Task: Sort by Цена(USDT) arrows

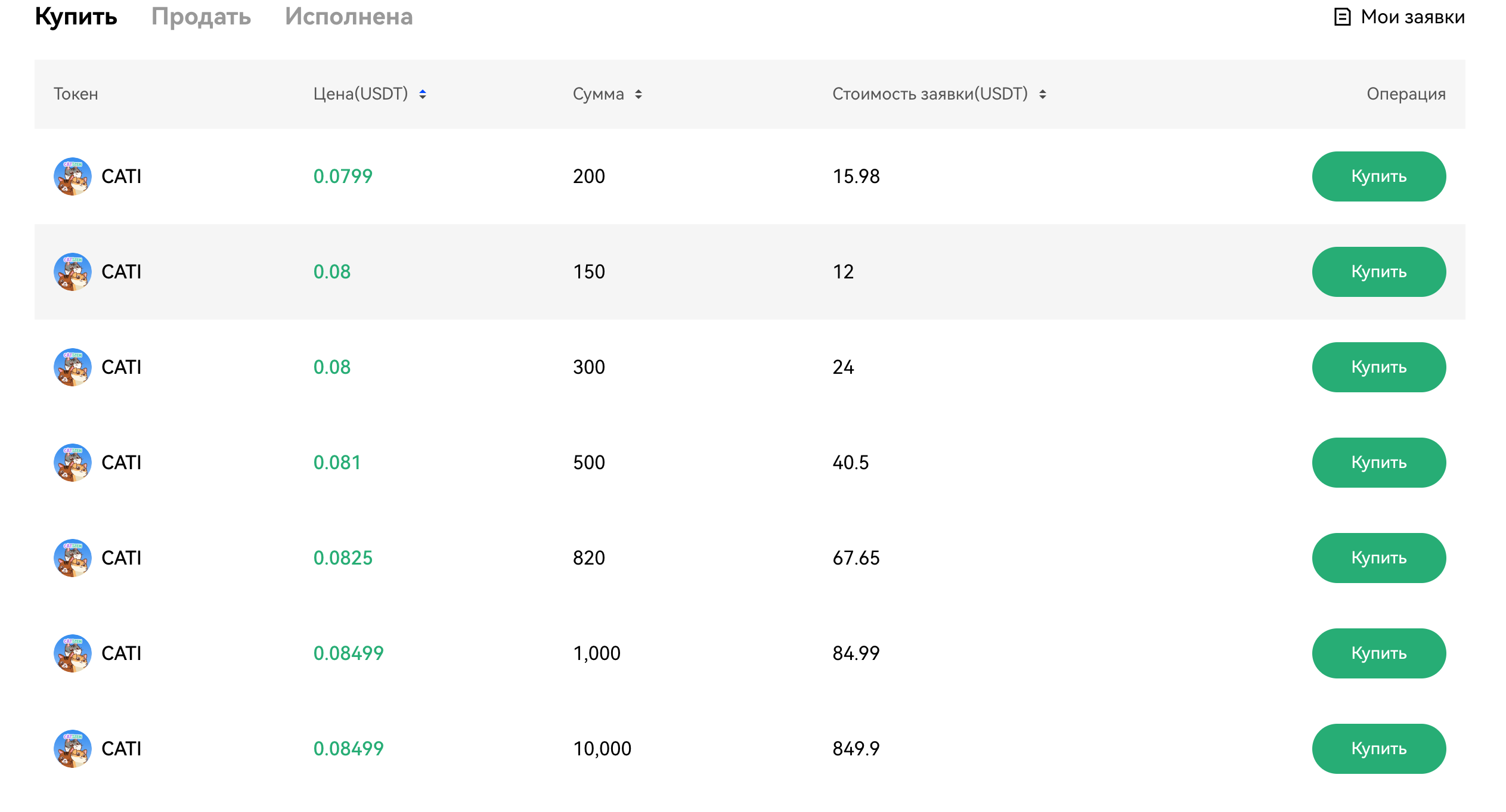Action: pyautogui.click(x=423, y=94)
